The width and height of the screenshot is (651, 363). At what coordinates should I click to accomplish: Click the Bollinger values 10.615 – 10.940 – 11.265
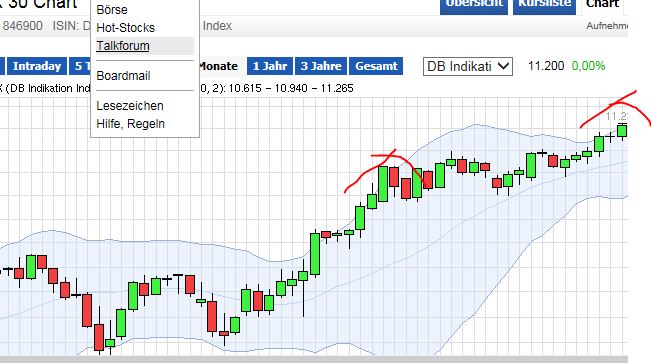[x=291, y=88]
